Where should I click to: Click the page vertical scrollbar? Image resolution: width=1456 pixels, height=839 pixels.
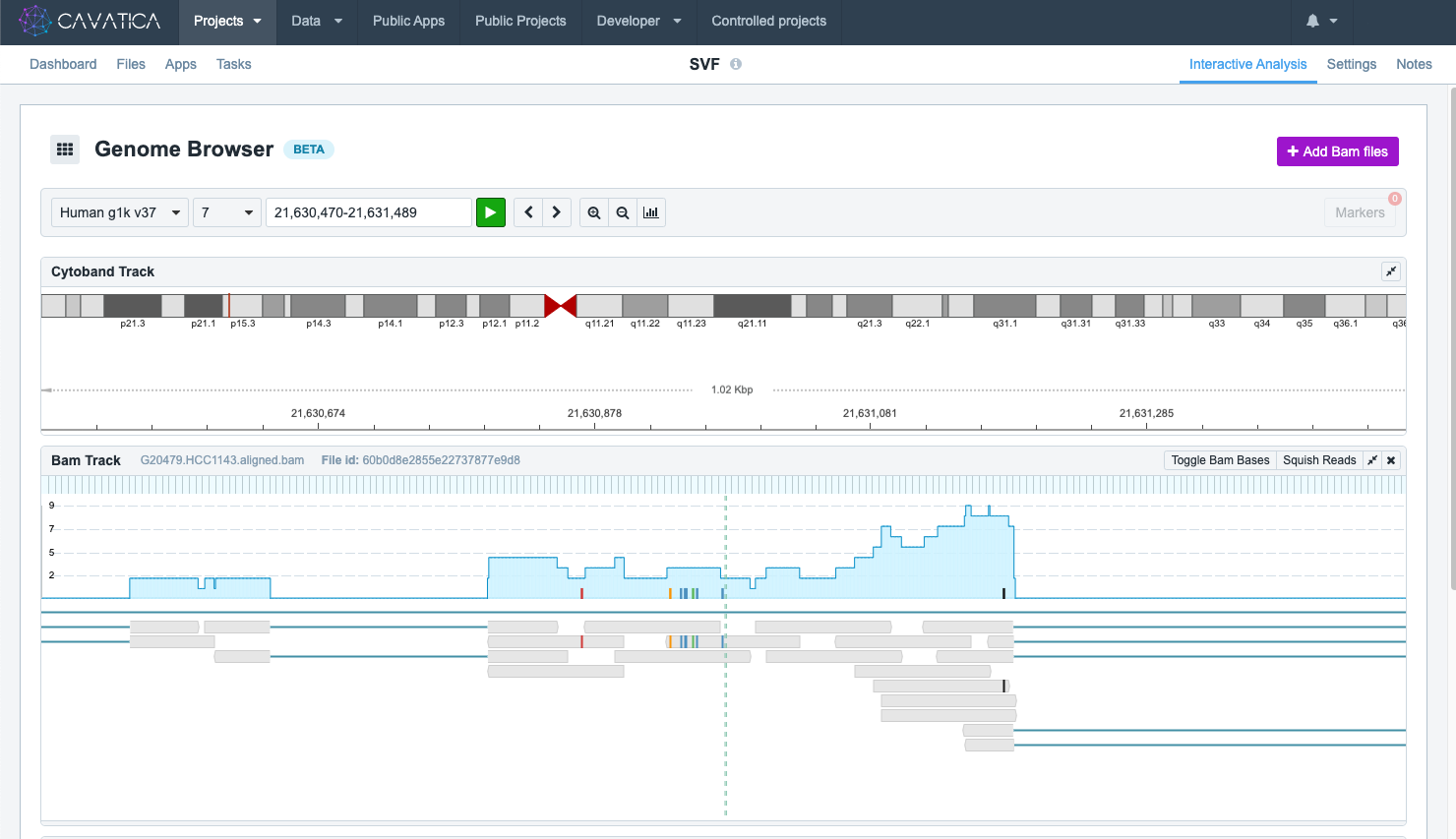pyautogui.click(x=1452, y=338)
